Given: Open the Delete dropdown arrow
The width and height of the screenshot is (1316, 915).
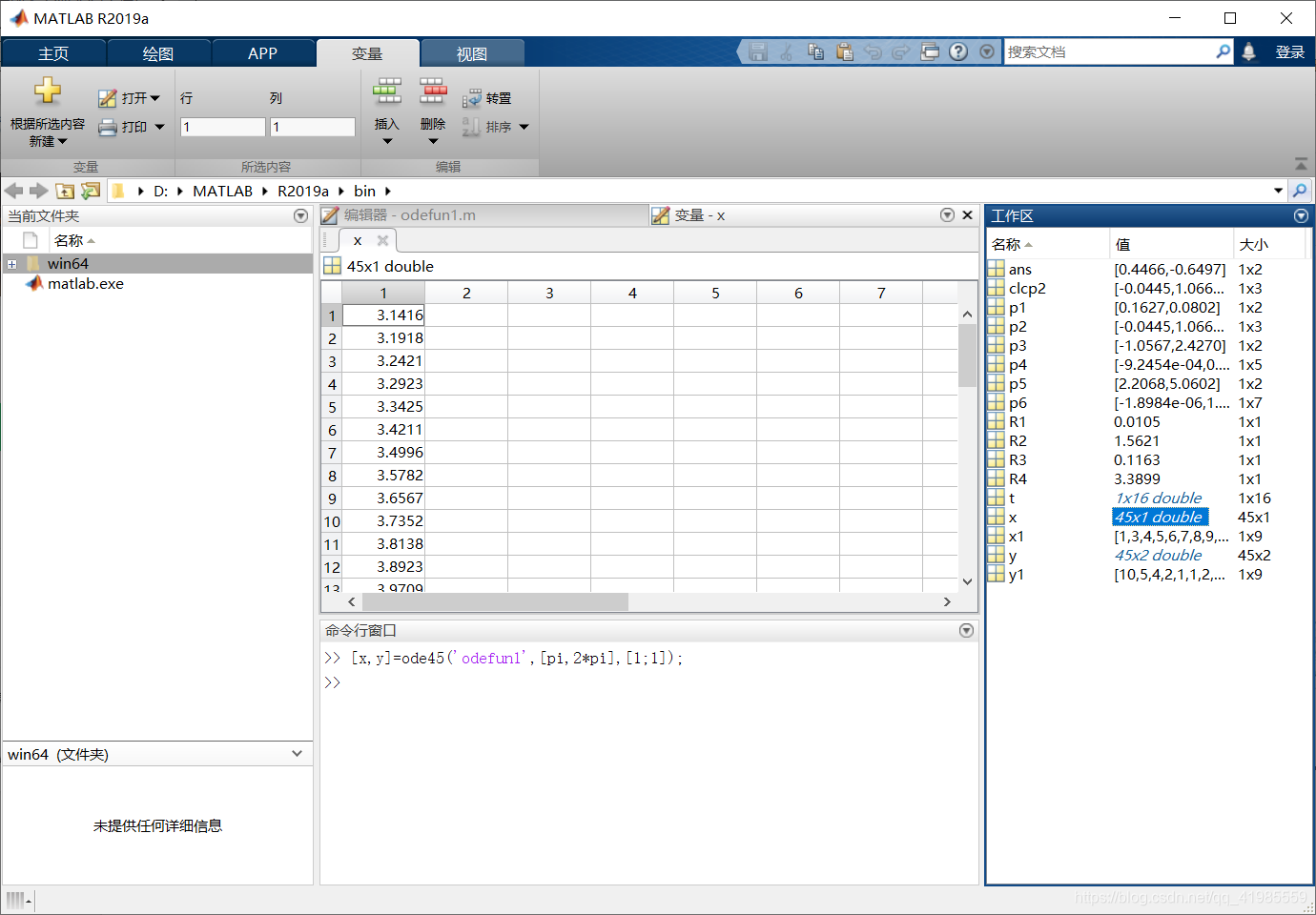Looking at the screenshot, I should [433, 141].
